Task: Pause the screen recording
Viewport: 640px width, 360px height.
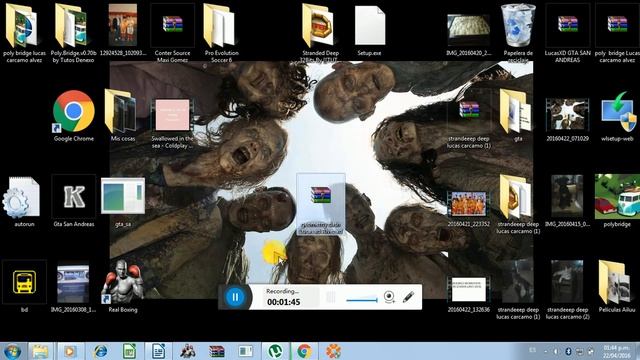Action: (235, 297)
